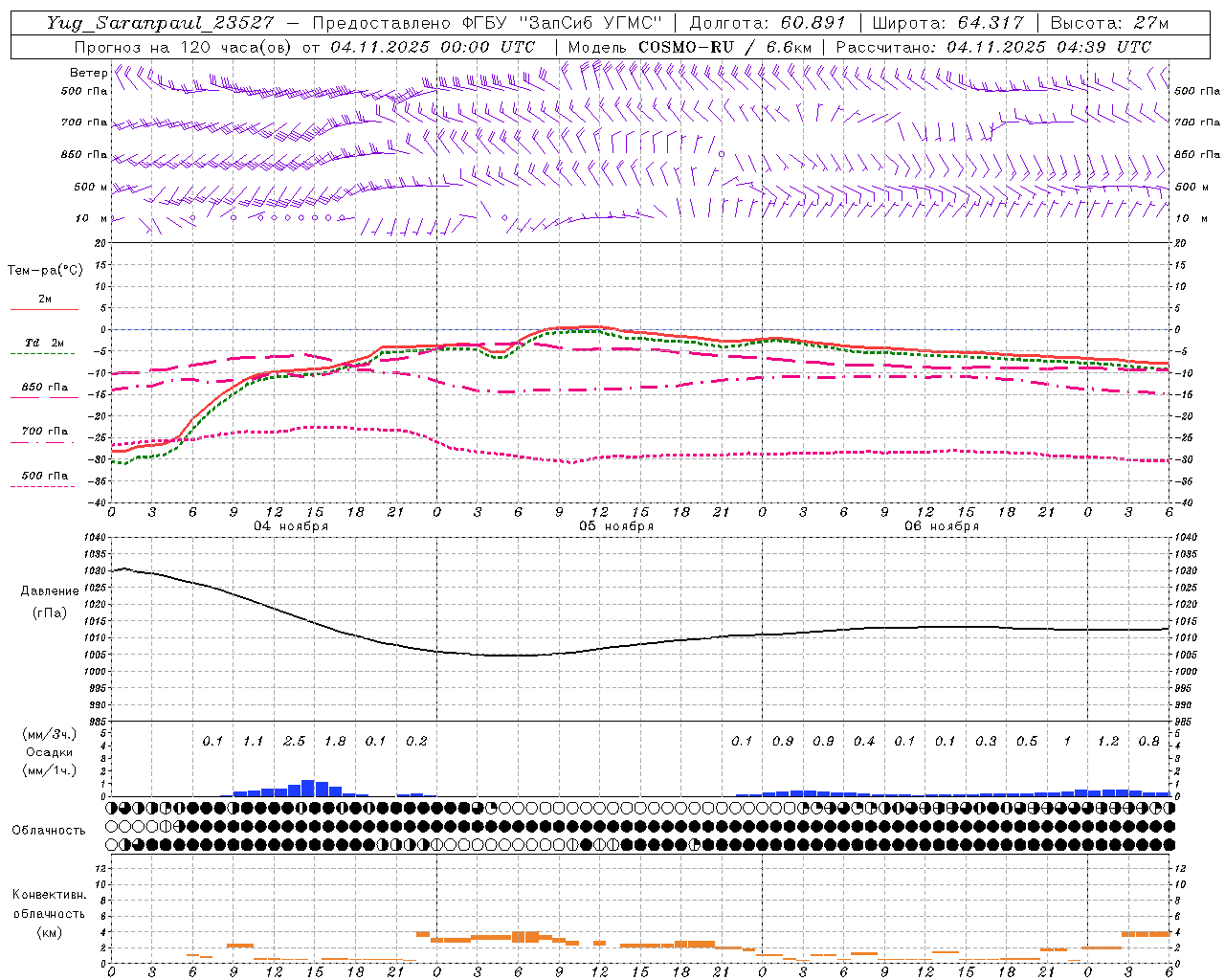This screenshot has height=980, width=1225.
Task: Select the model name COSMO-RU / 6.6км
Action: tap(724, 47)
